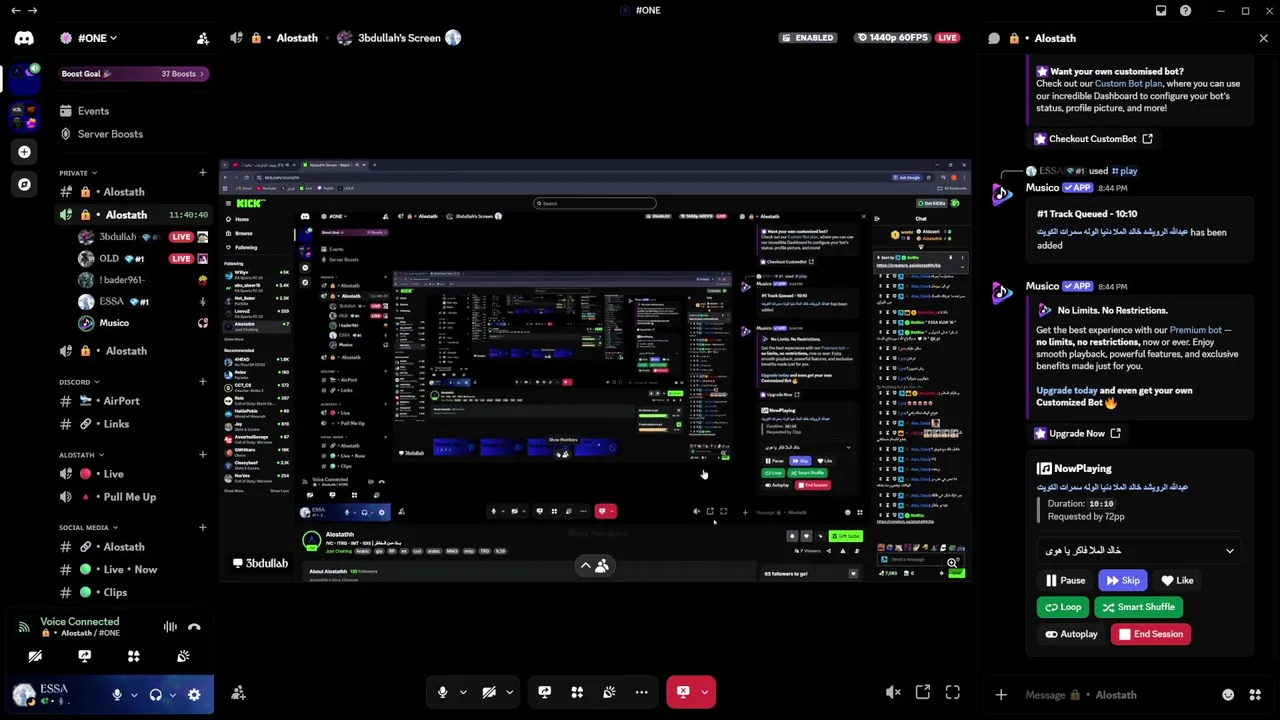
Task: Open camera options arrow in call bar
Action: (509, 692)
